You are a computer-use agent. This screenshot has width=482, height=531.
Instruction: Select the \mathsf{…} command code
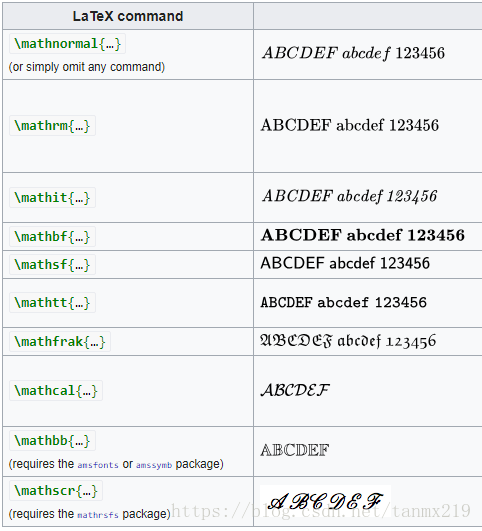click(x=53, y=264)
